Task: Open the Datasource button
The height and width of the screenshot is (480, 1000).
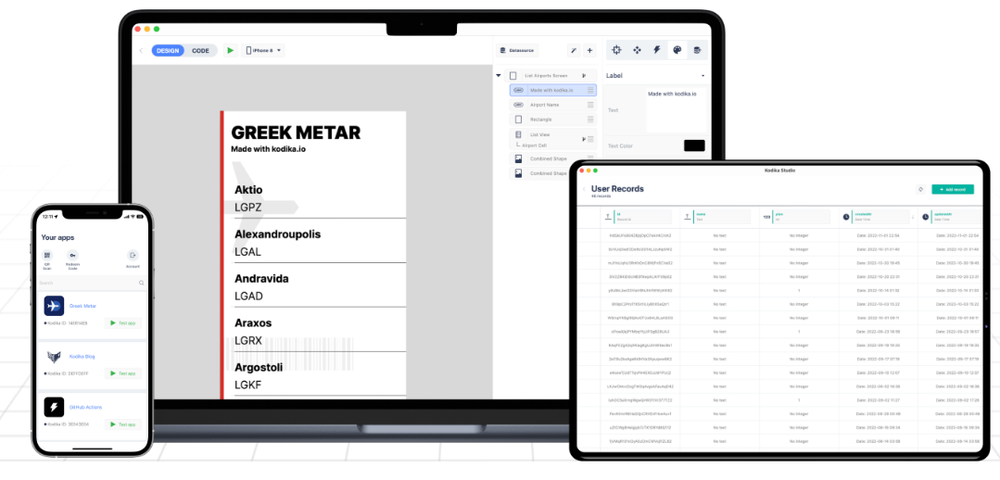Action: click(518, 50)
